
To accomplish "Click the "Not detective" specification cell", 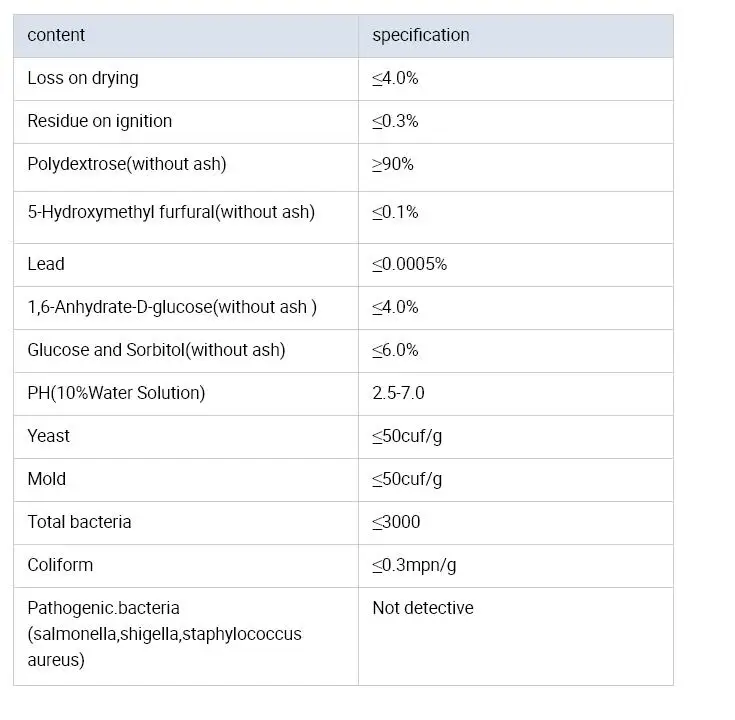I will pyautogui.click(x=422, y=608).
